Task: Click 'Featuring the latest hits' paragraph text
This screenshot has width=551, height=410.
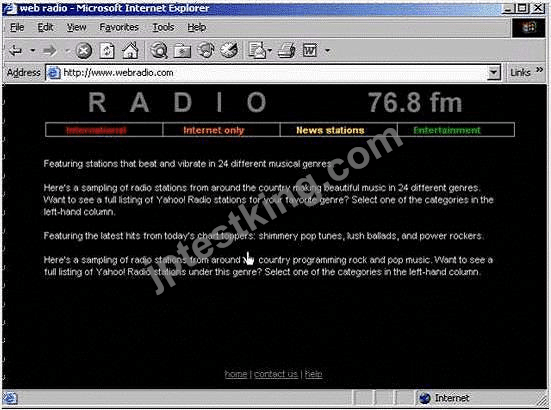Action: click(x=263, y=236)
